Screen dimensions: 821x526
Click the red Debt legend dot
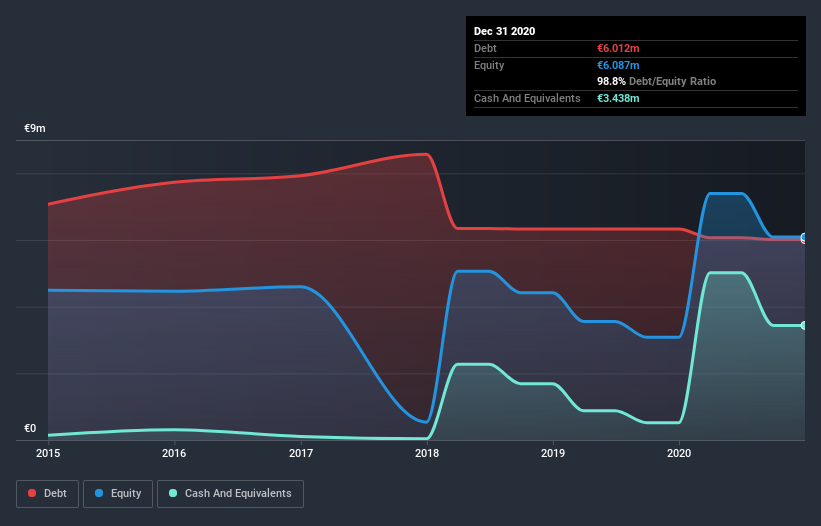[x=32, y=493]
